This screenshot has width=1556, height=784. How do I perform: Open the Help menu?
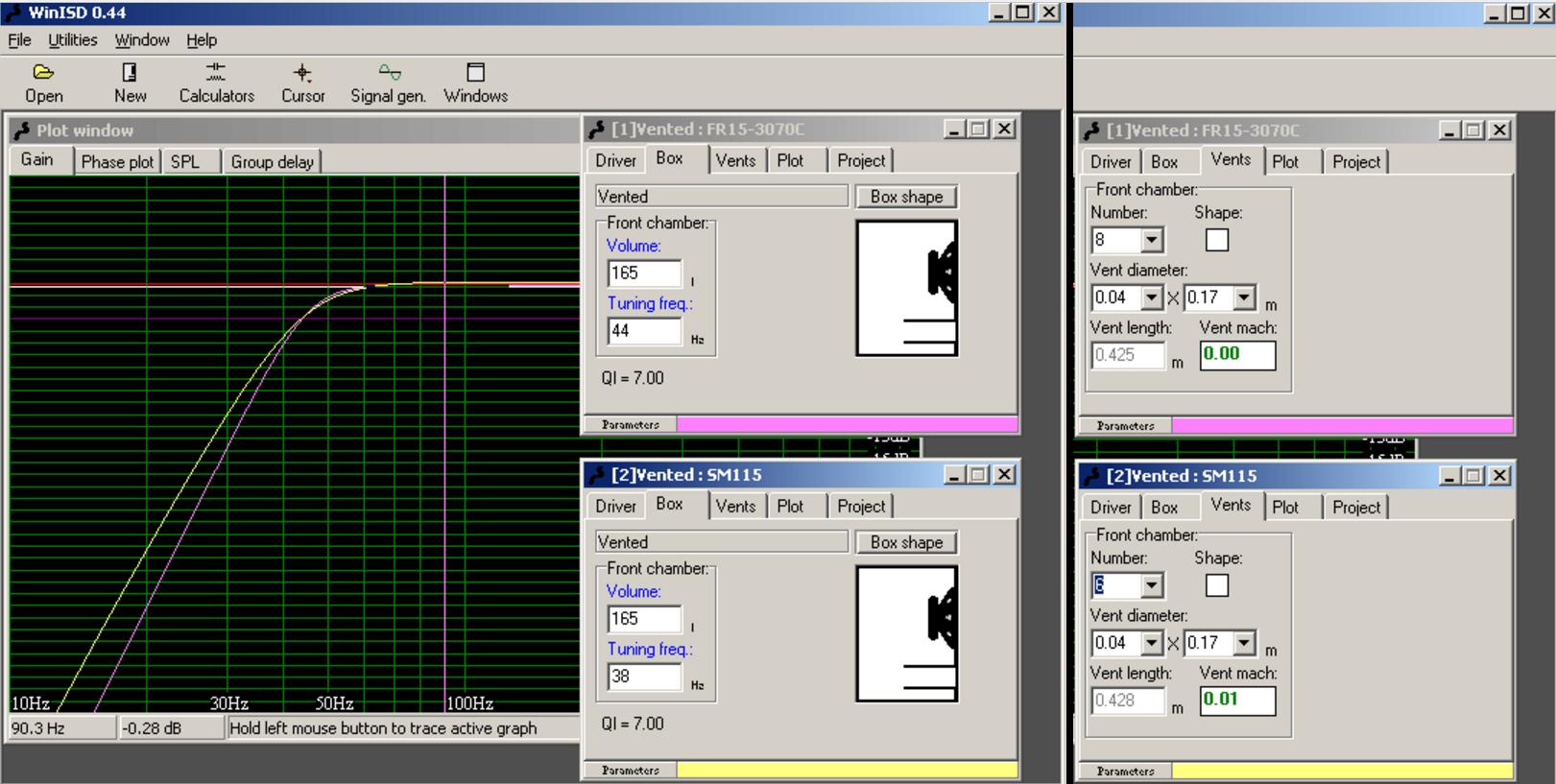(202, 40)
